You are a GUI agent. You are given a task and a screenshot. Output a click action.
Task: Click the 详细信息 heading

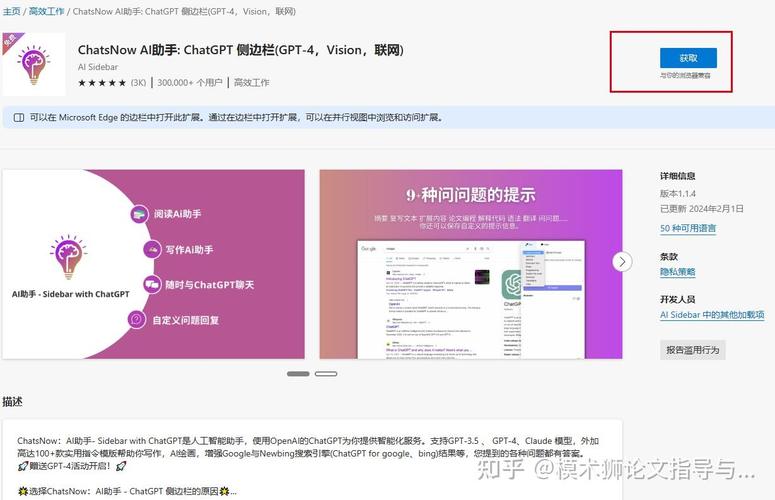(x=678, y=176)
